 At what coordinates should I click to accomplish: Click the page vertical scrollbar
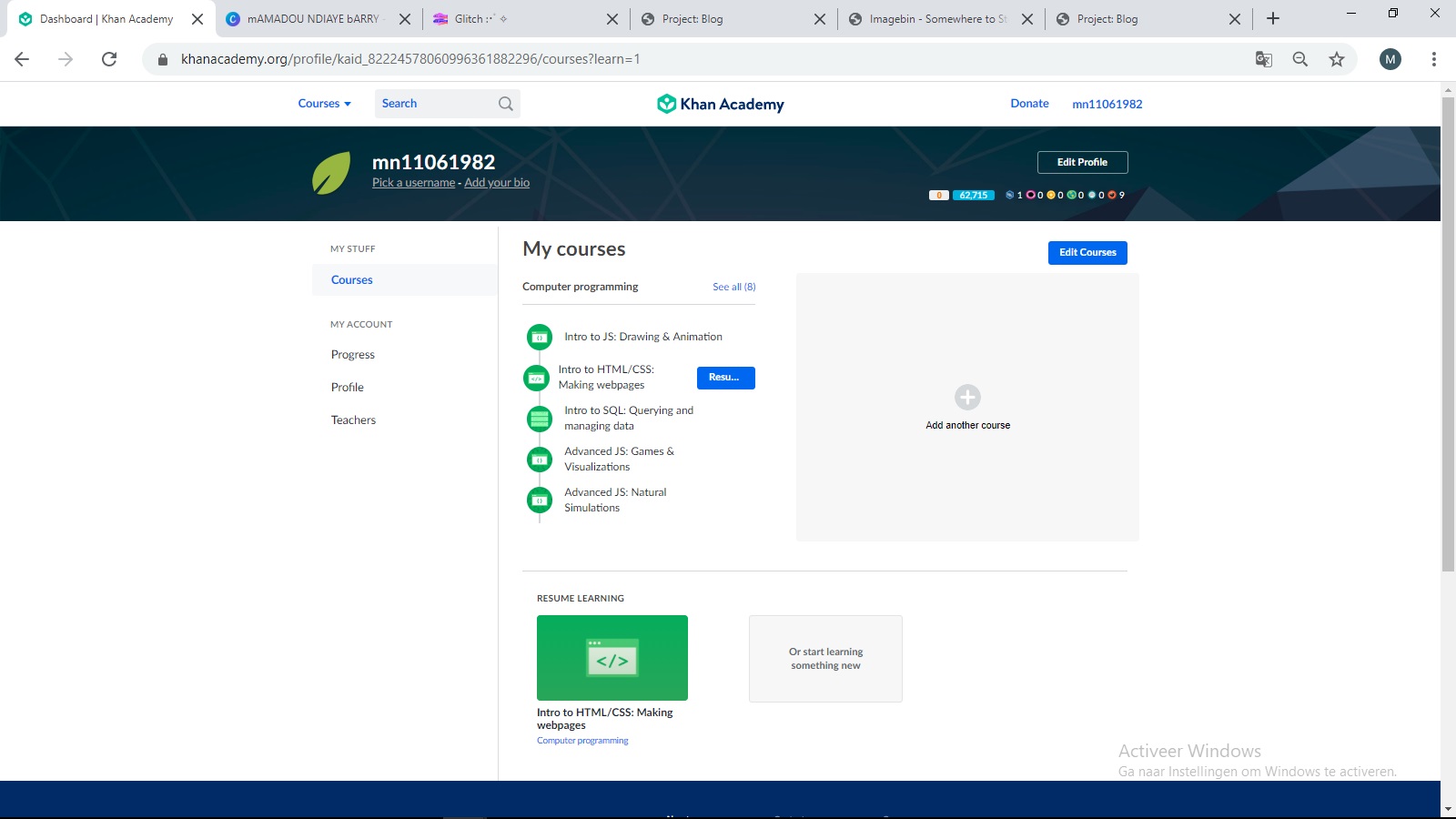point(1448,335)
